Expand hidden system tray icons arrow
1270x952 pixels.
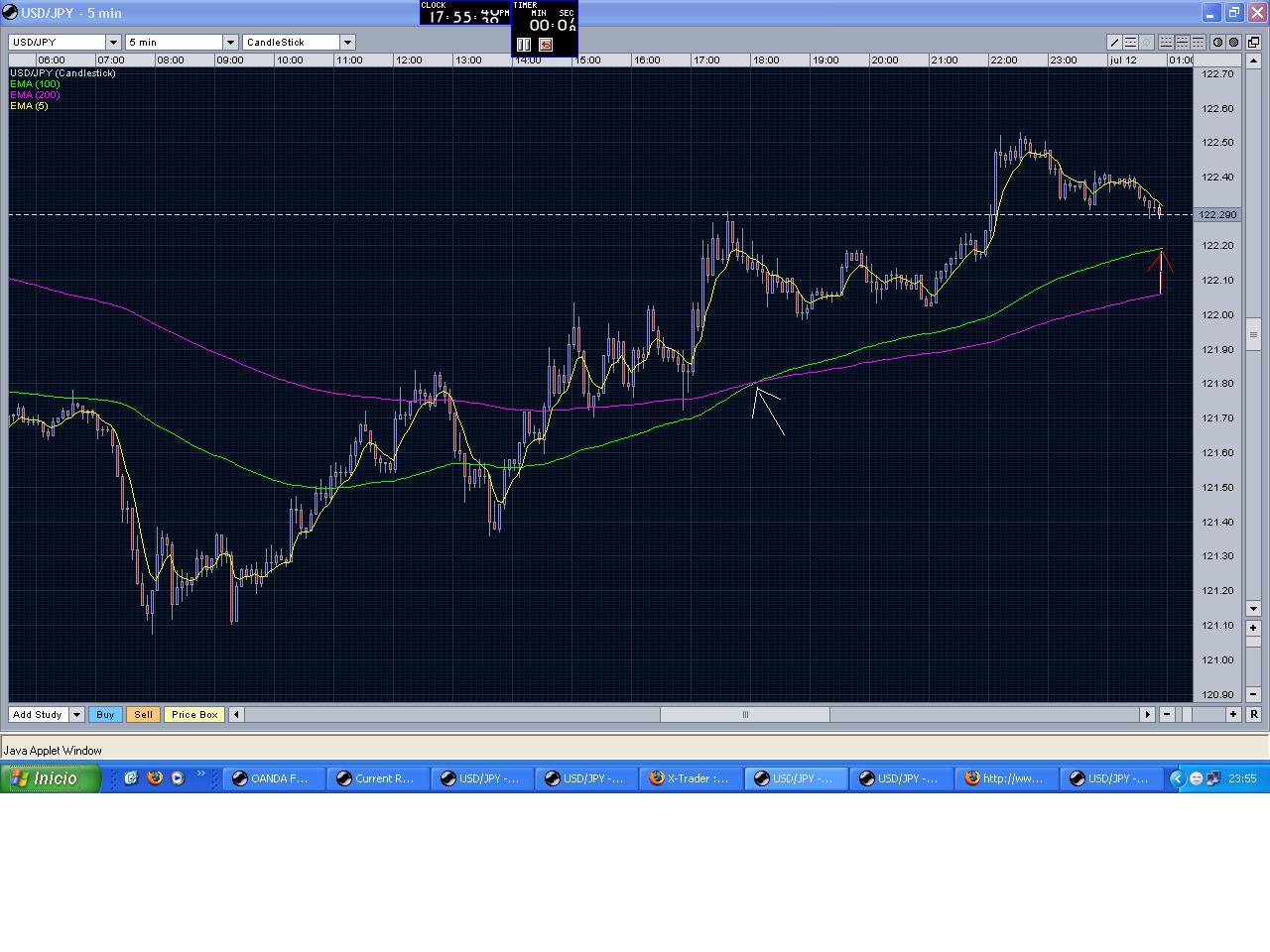point(1178,779)
